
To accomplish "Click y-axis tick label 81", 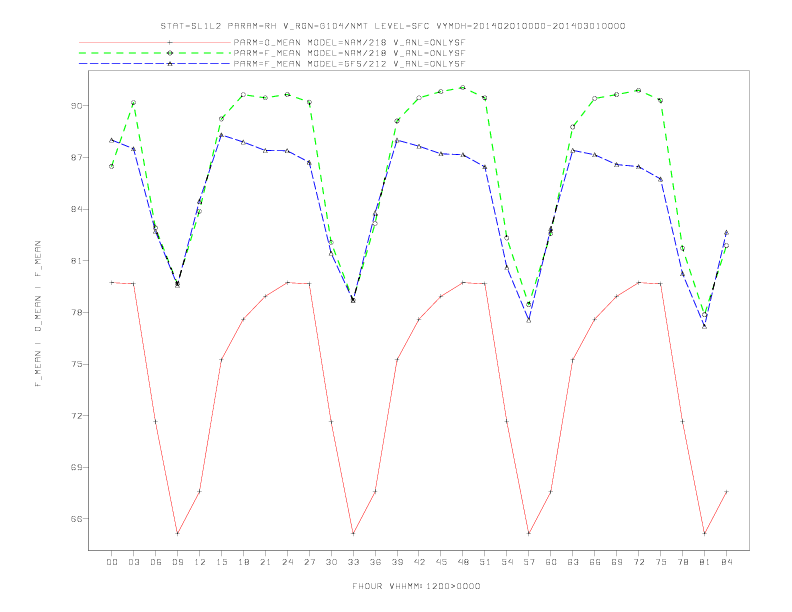I will click(76, 261).
